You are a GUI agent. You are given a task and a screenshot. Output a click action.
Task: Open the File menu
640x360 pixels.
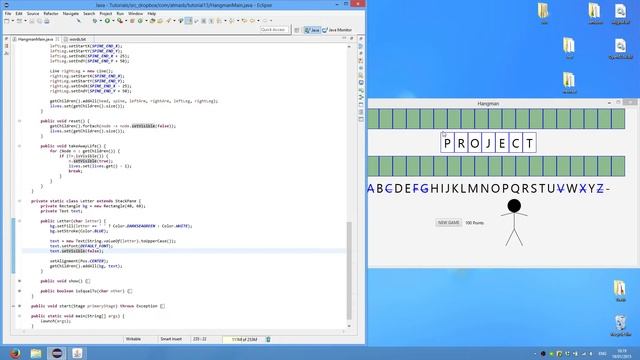(x=8, y=13)
